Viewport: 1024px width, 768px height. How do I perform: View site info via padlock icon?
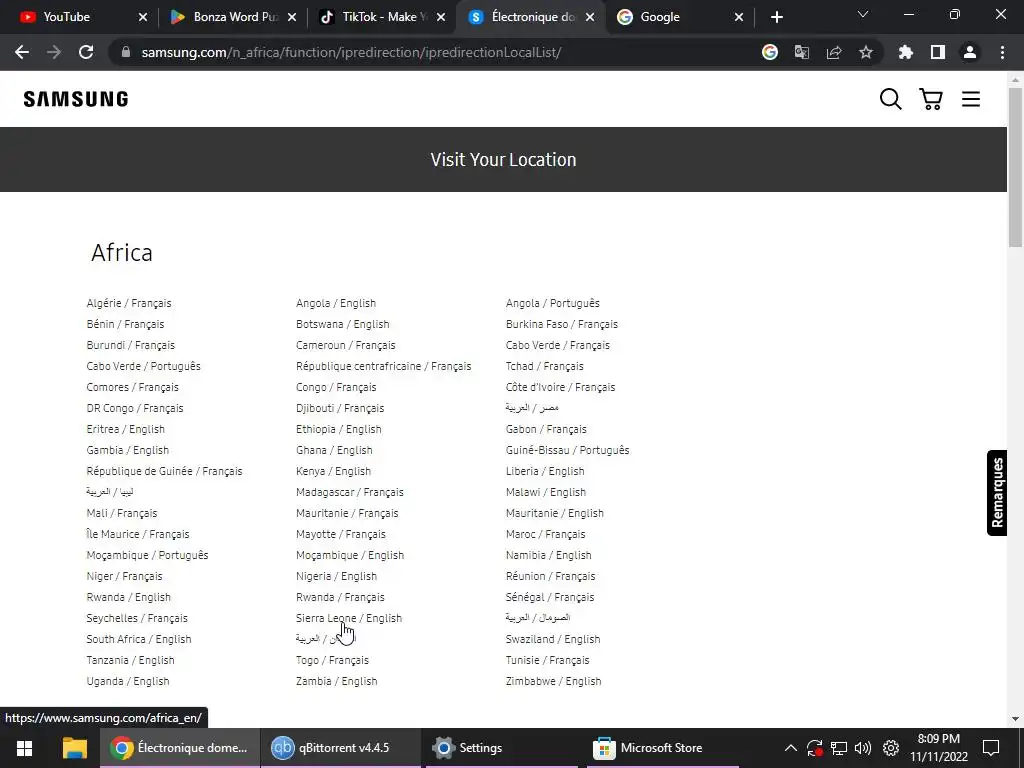pos(126,52)
